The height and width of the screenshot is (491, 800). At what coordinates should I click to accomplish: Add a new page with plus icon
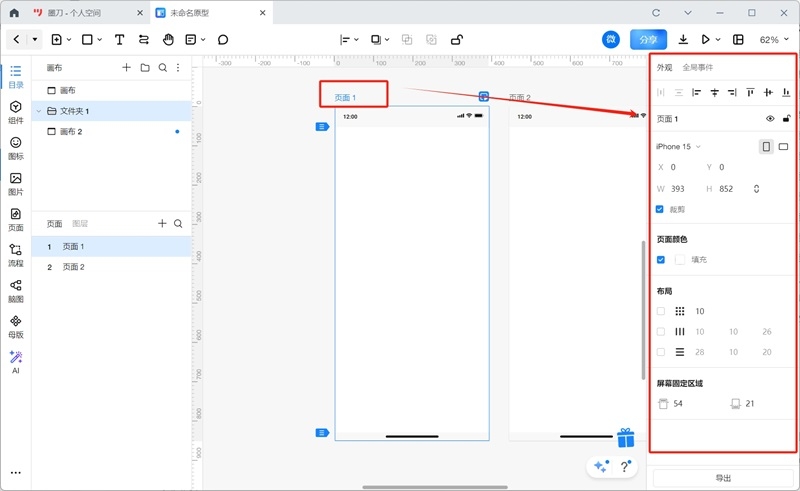coord(162,223)
